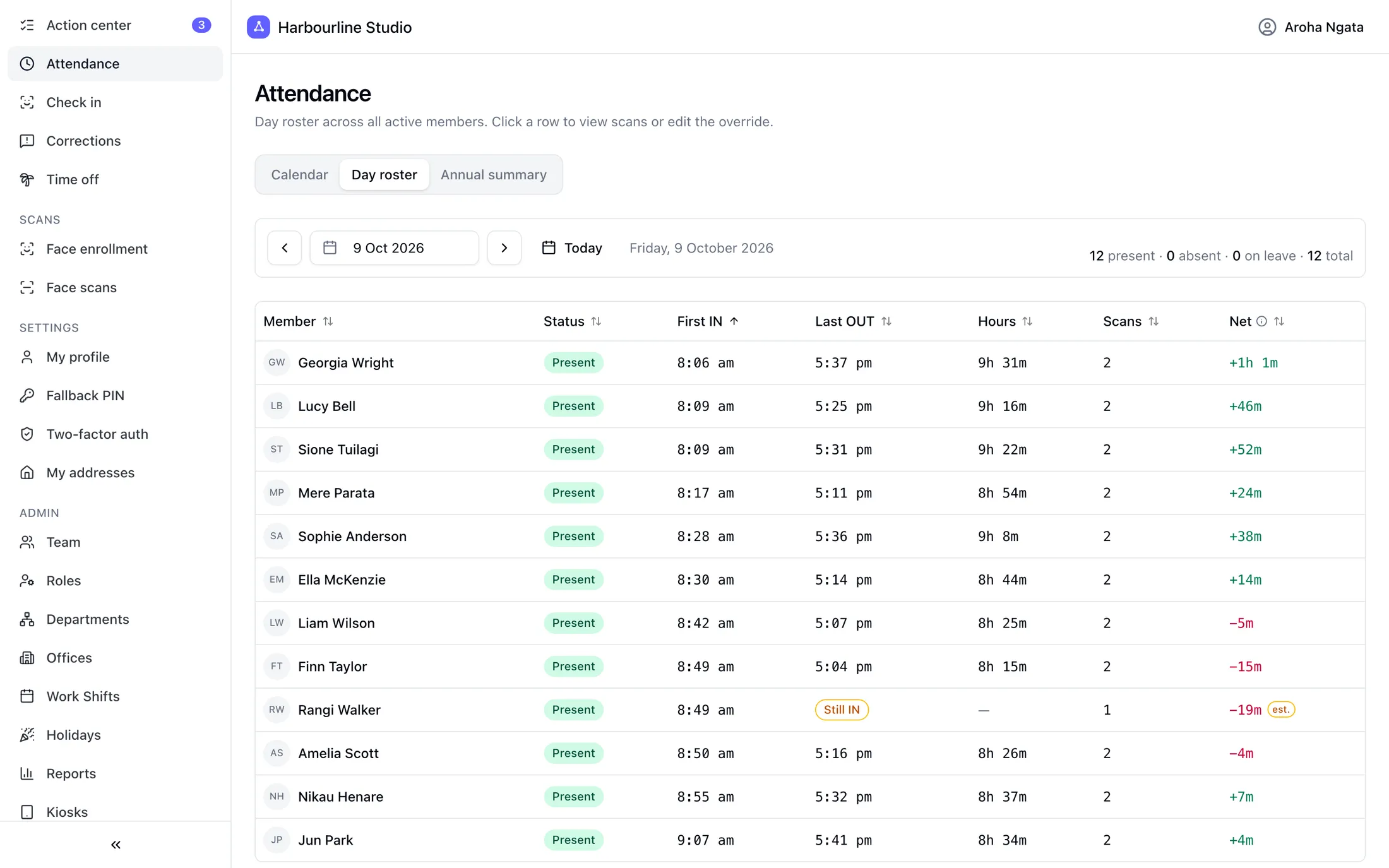The image size is (1389, 868).
Task: Click the Two-factor auth shield icon
Action: pyautogui.click(x=27, y=434)
